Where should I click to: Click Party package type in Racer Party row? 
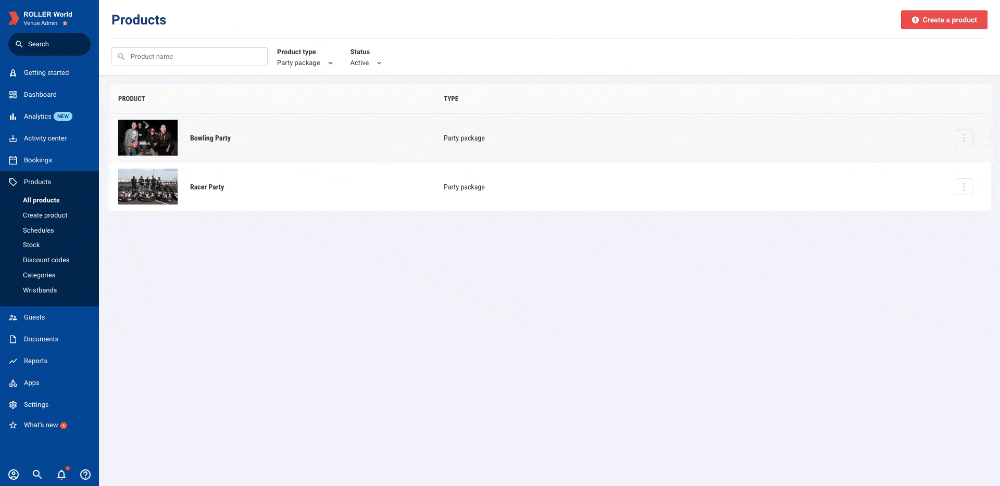464,187
